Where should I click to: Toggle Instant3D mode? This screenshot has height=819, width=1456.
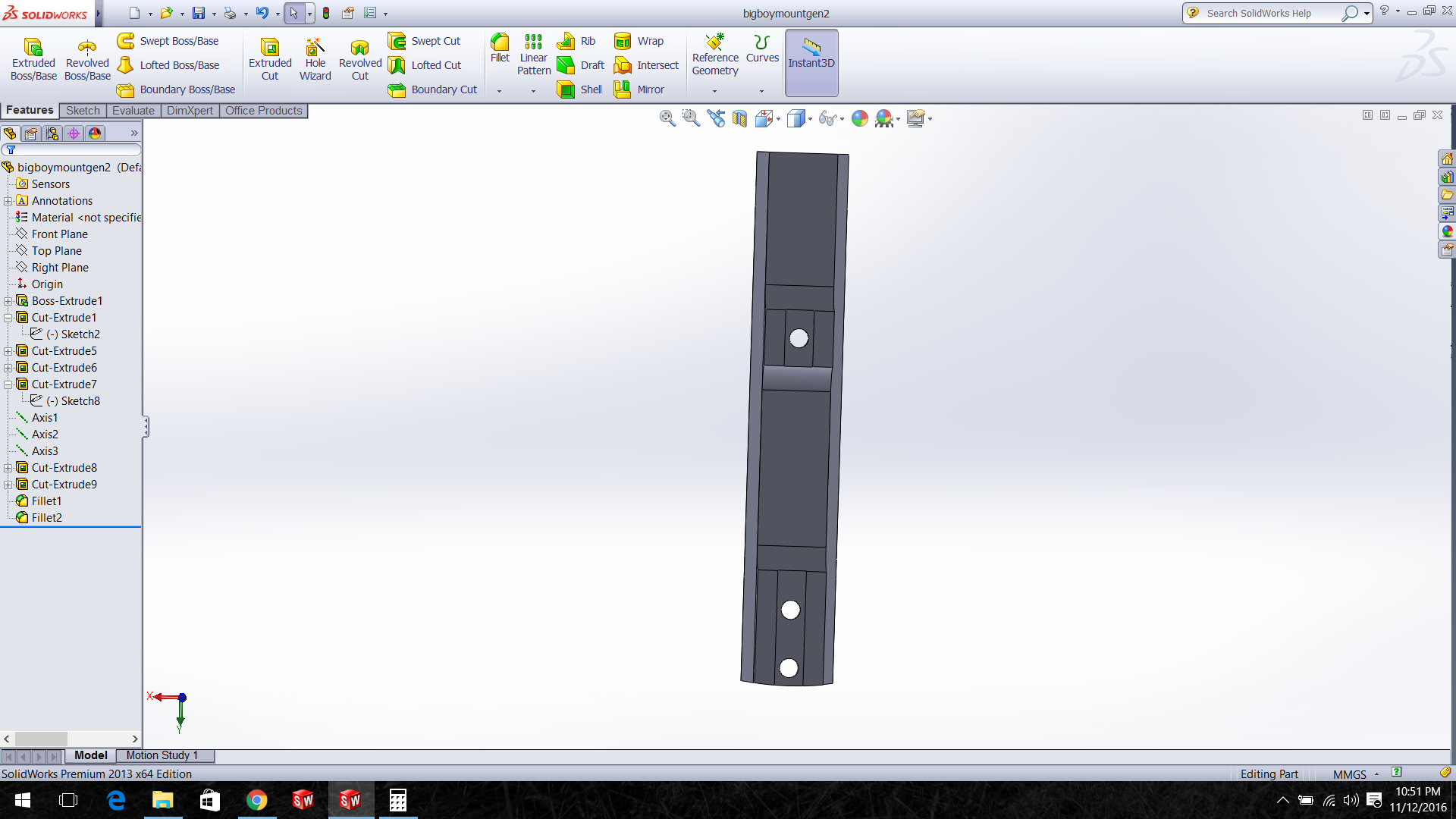(x=811, y=62)
